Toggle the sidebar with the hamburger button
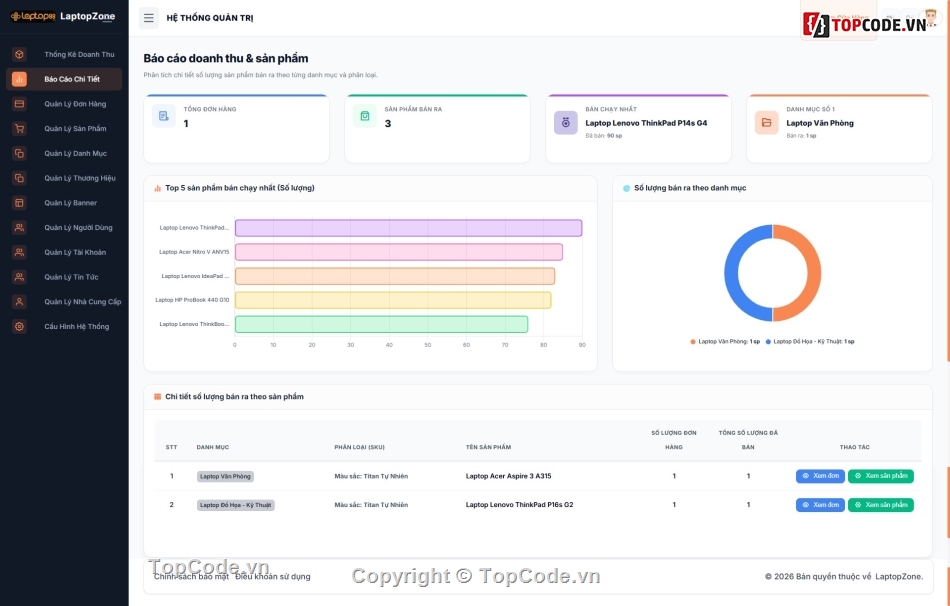The height and width of the screenshot is (606, 950). [148, 18]
